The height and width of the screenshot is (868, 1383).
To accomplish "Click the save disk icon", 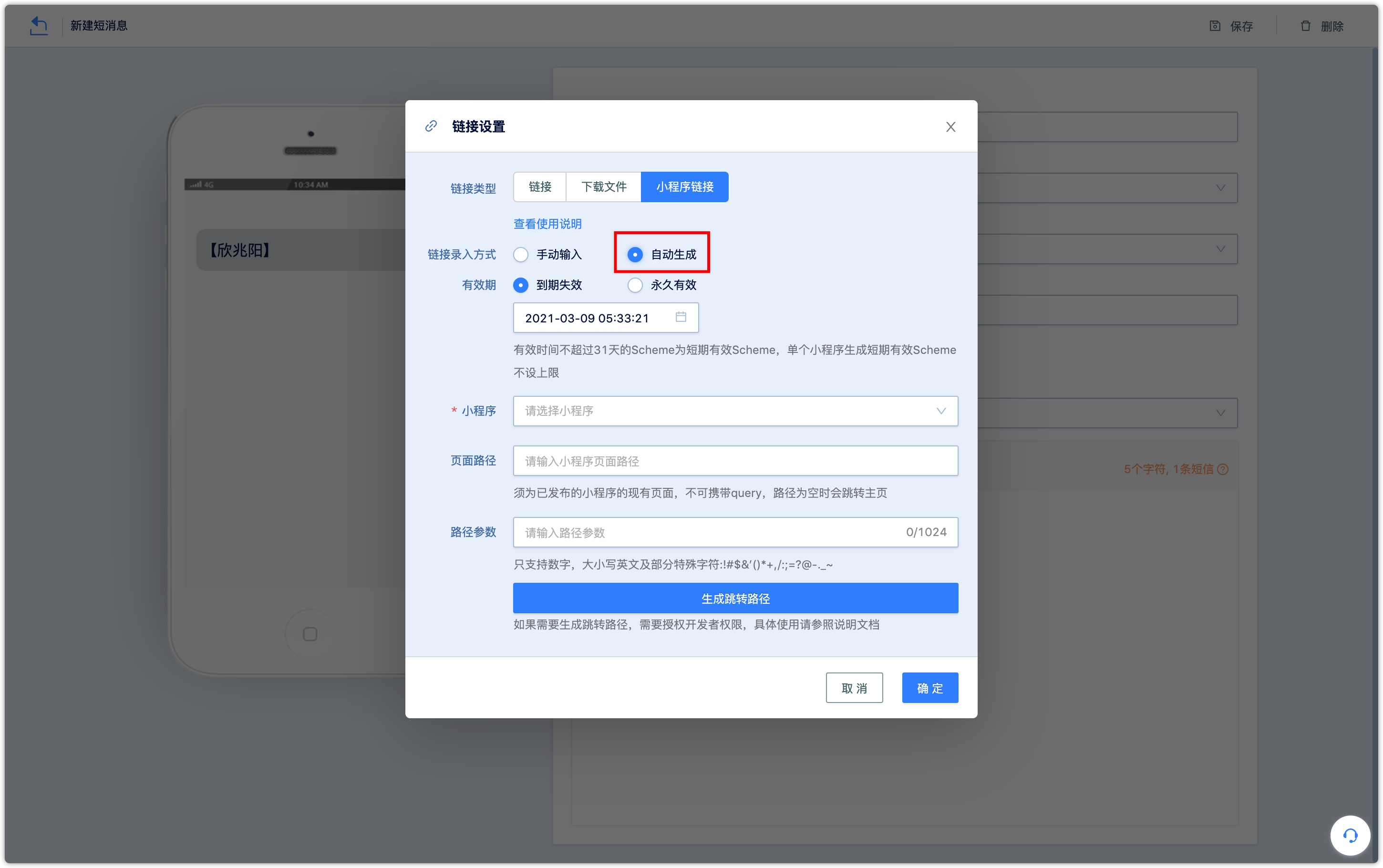I will [x=1215, y=26].
